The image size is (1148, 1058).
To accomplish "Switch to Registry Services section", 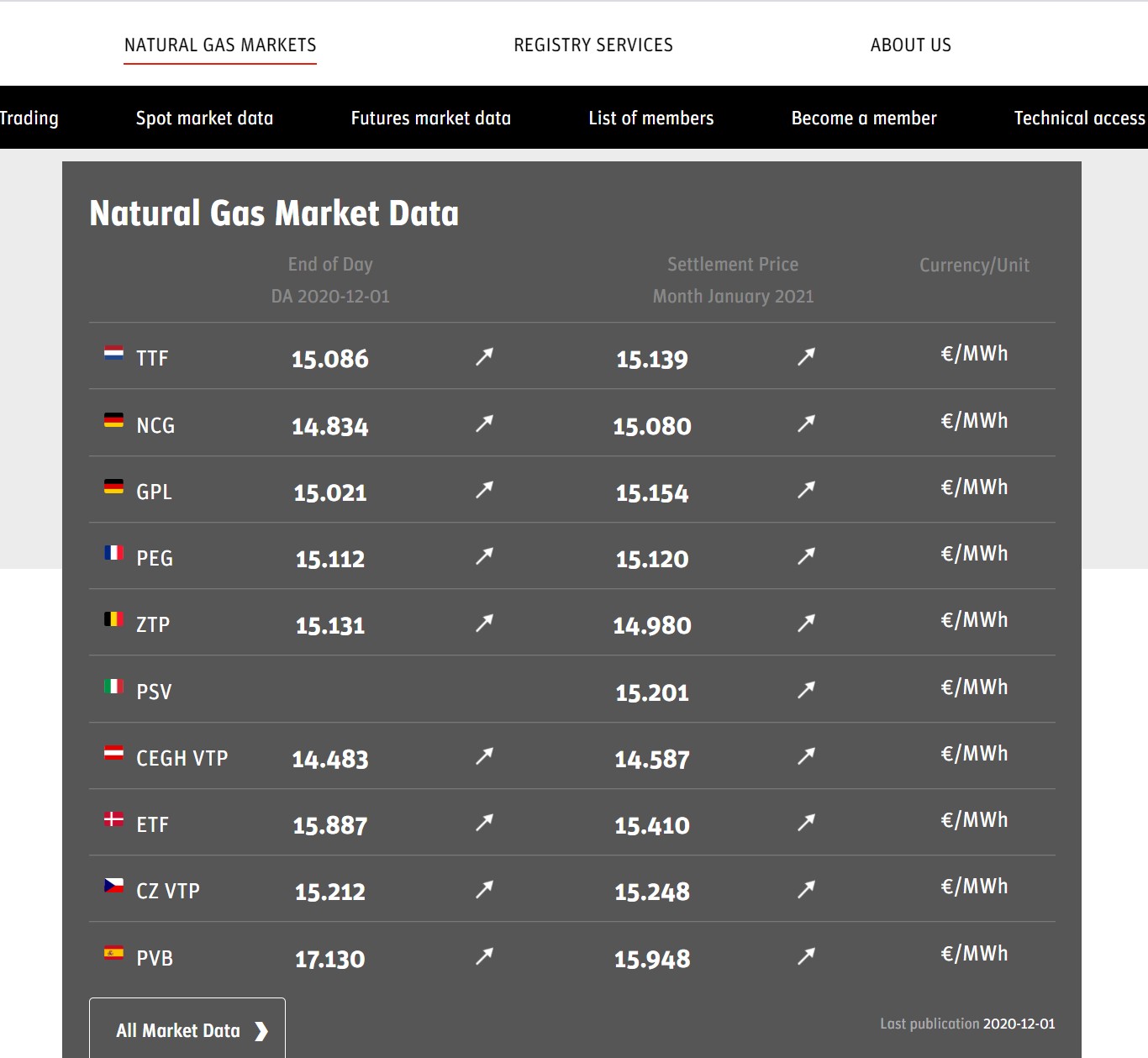I will 593,45.
